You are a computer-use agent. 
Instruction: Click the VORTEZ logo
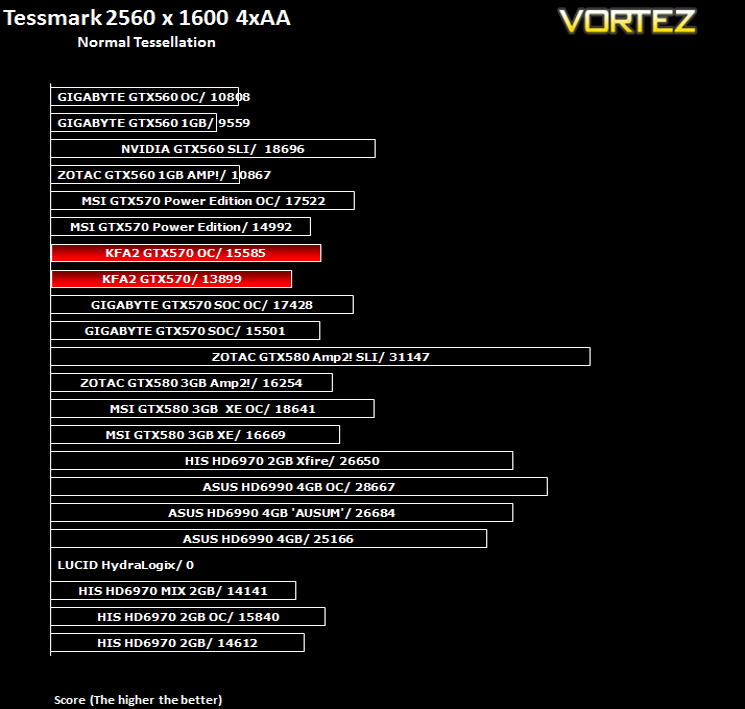click(x=627, y=21)
